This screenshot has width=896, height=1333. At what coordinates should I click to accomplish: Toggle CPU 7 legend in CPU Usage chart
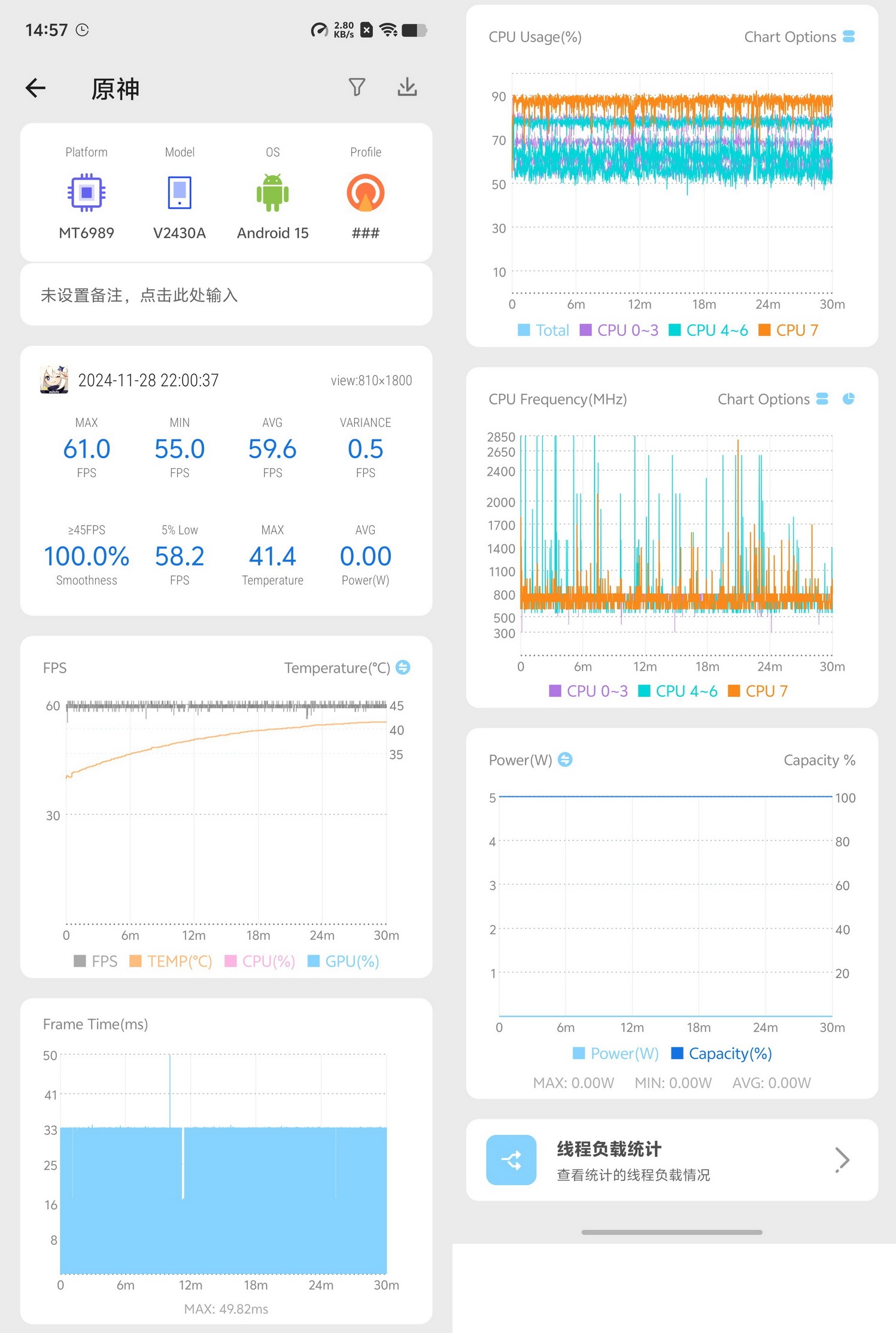788,330
